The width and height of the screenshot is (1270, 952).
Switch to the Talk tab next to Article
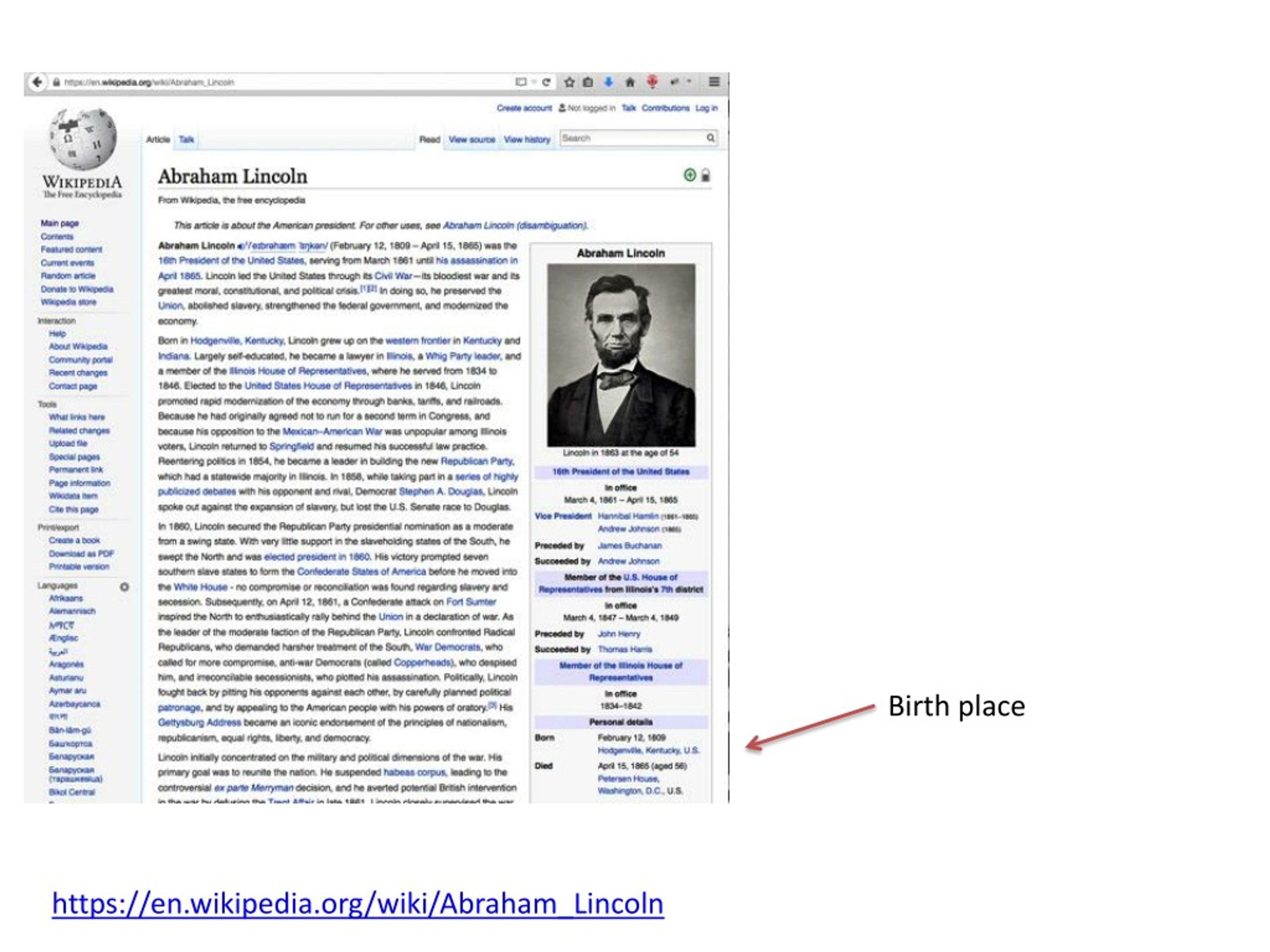(x=186, y=139)
